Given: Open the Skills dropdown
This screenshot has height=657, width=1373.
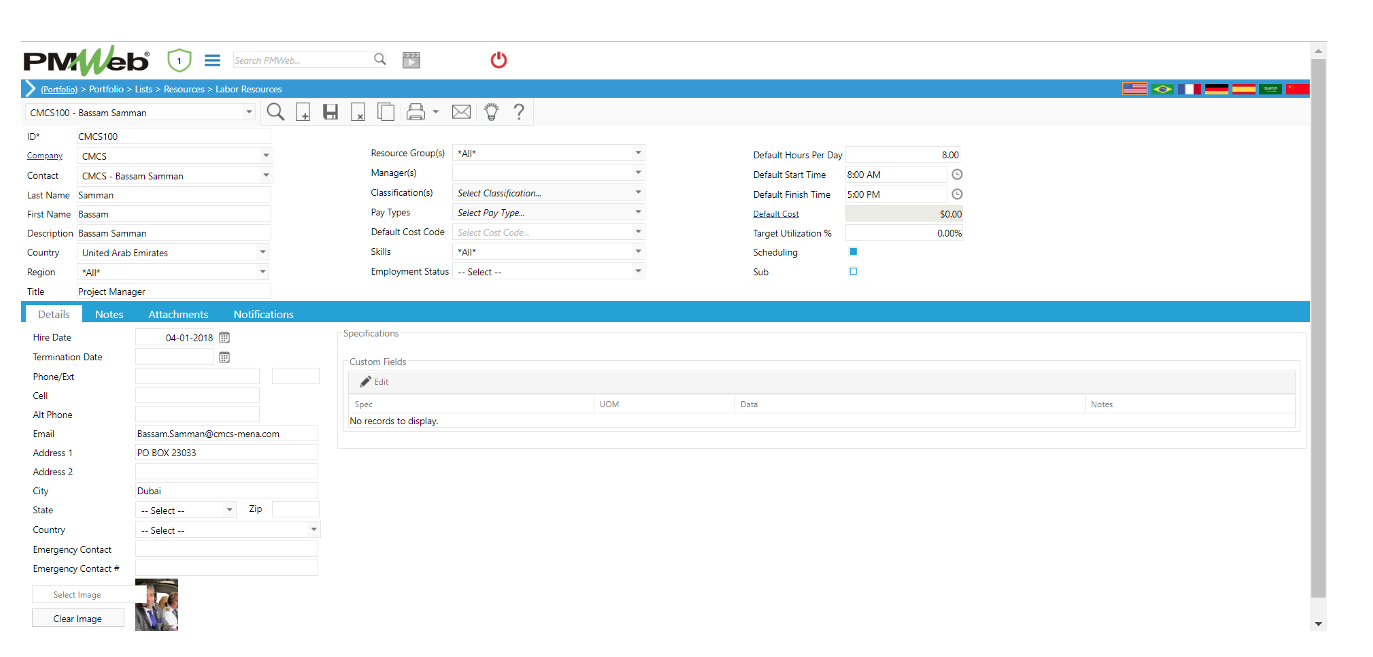Looking at the screenshot, I should coord(638,252).
